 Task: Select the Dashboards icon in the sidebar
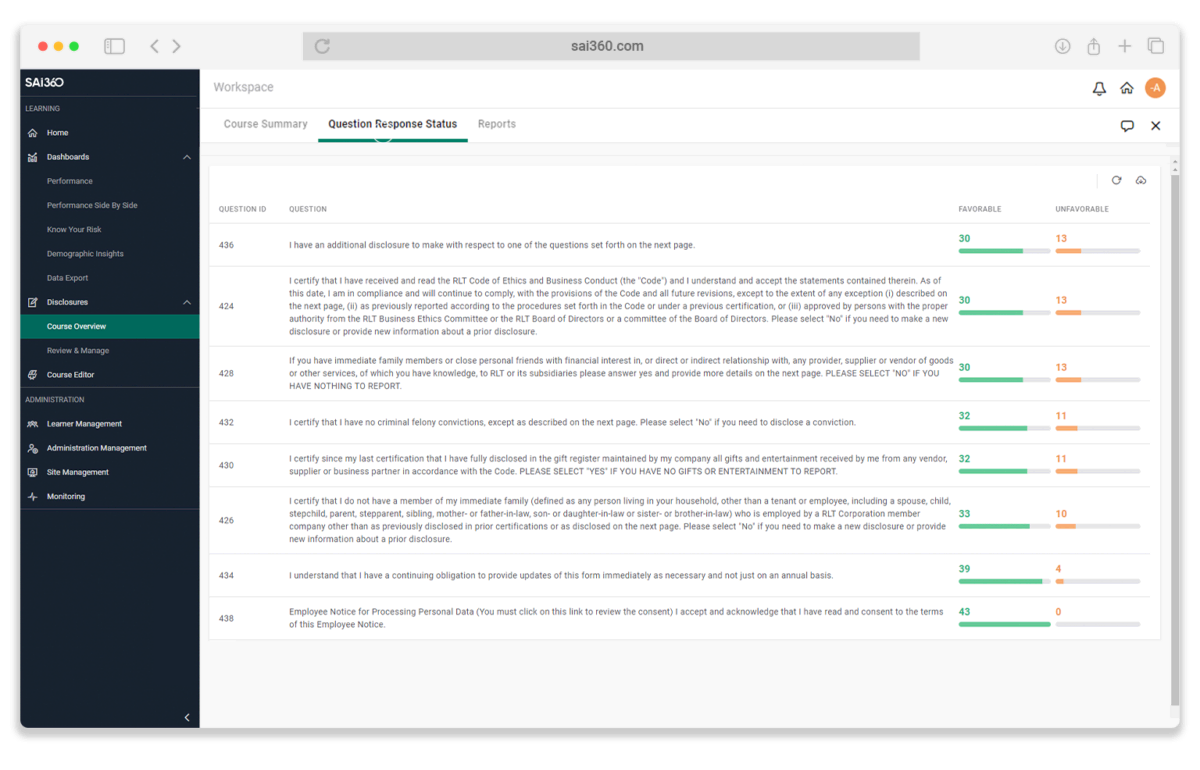click(32, 157)
